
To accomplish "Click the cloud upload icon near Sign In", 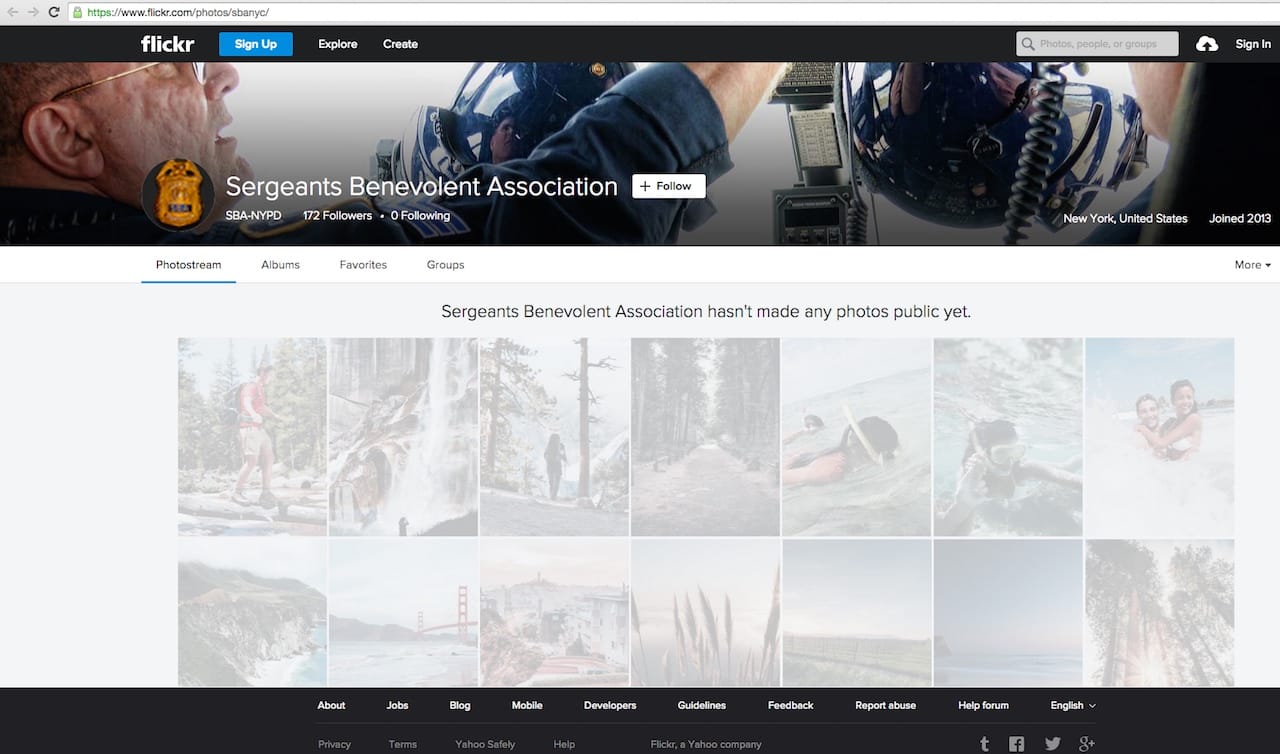I will [x=1207, y=43].
